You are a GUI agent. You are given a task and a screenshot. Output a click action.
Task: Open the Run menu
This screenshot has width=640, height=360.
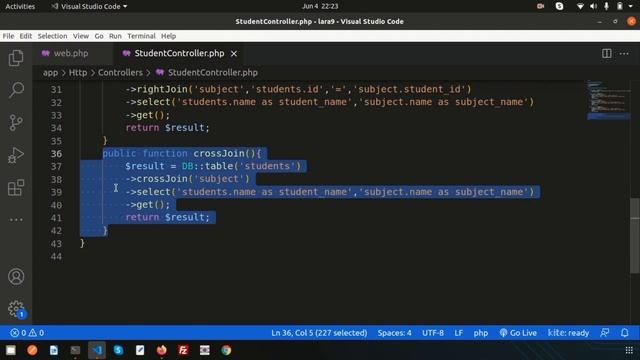click(x=115, y=36)
